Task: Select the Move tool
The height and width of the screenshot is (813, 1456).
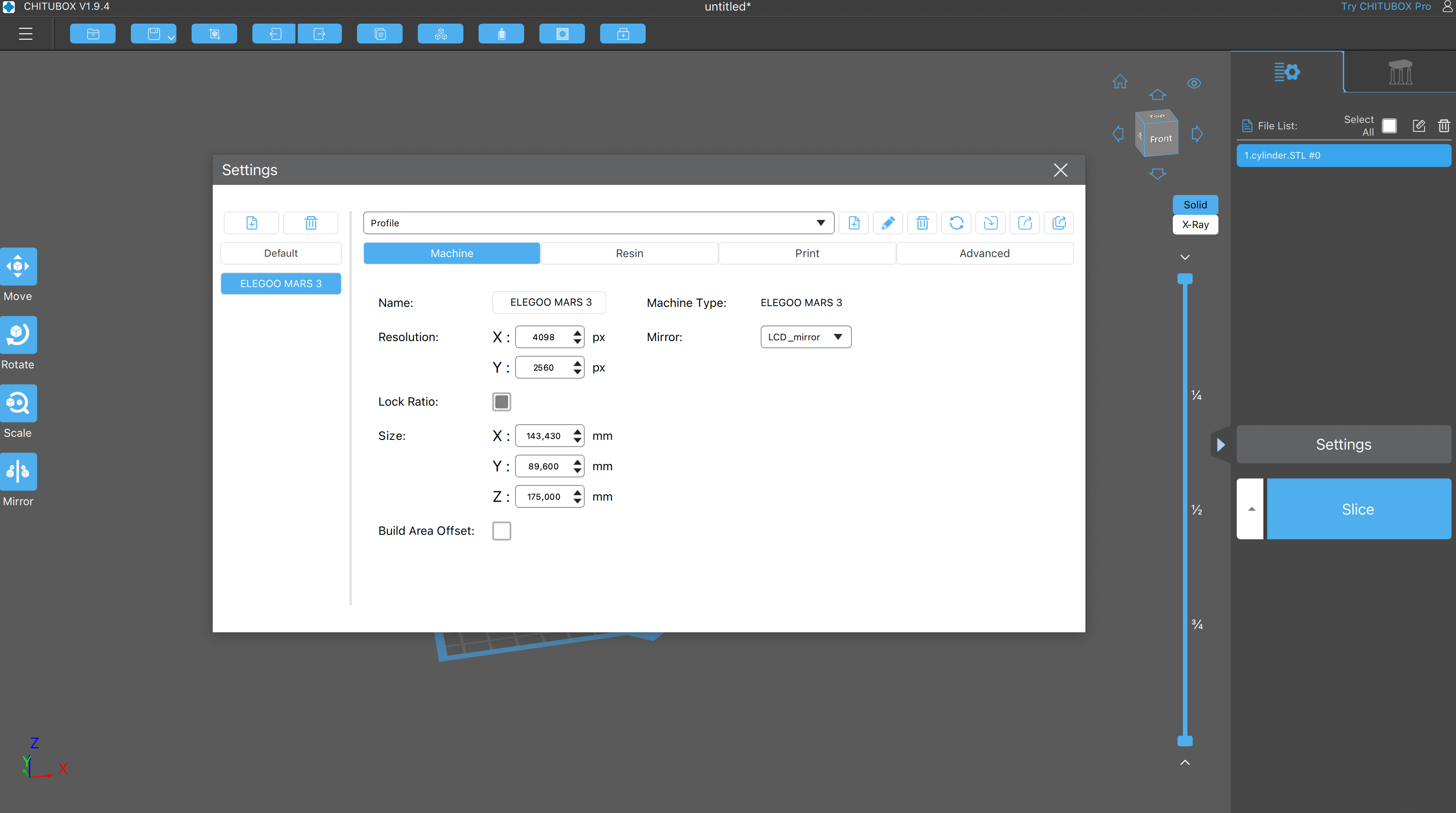Action: (x=18, y=266)
